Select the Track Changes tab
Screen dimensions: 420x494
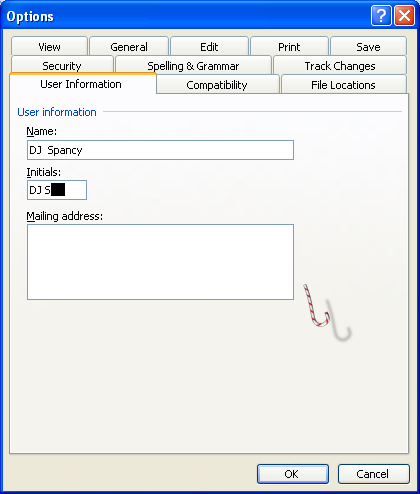[340, 65]
